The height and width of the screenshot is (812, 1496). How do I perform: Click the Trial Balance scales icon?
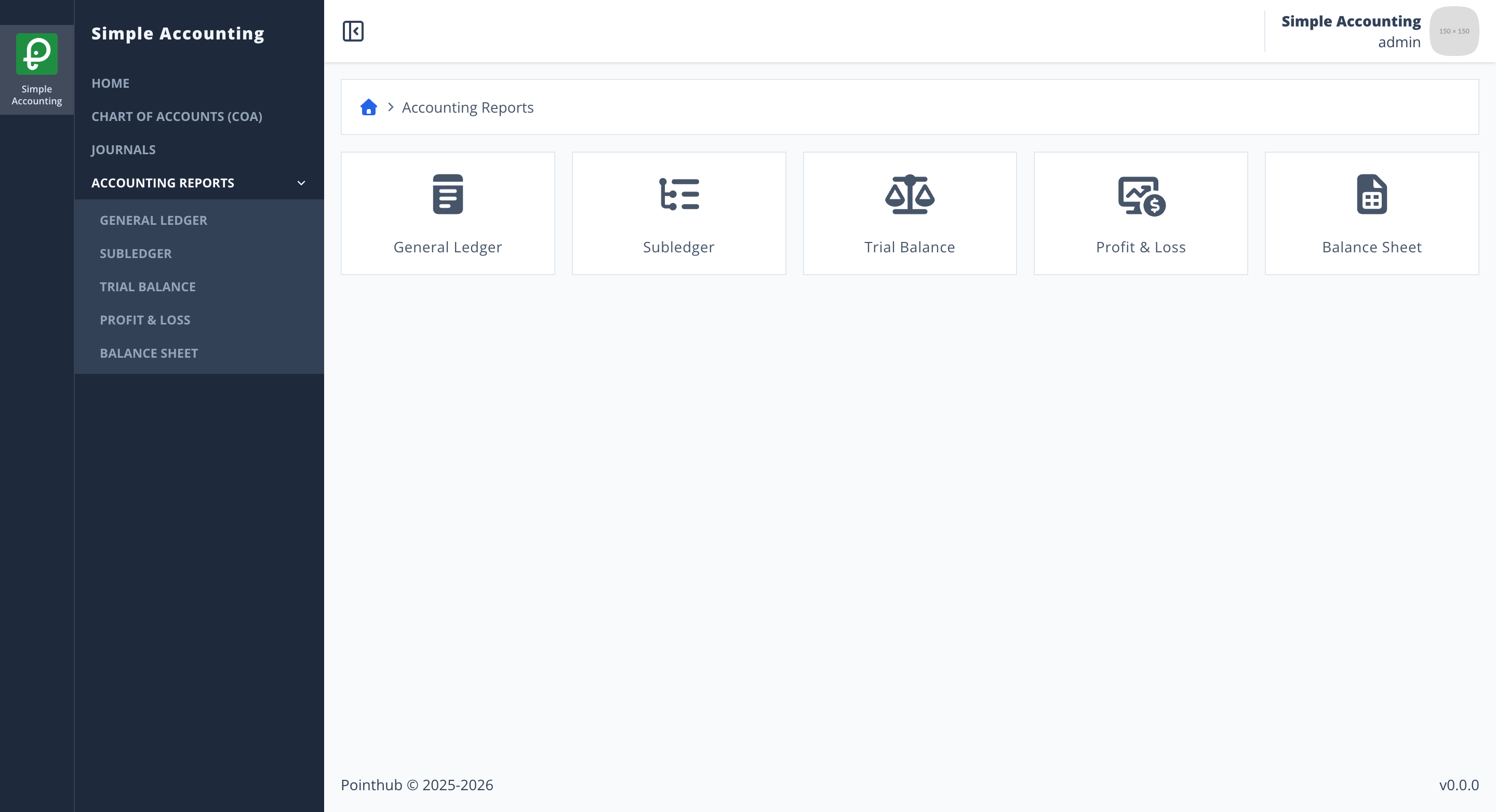click(910, 194)
